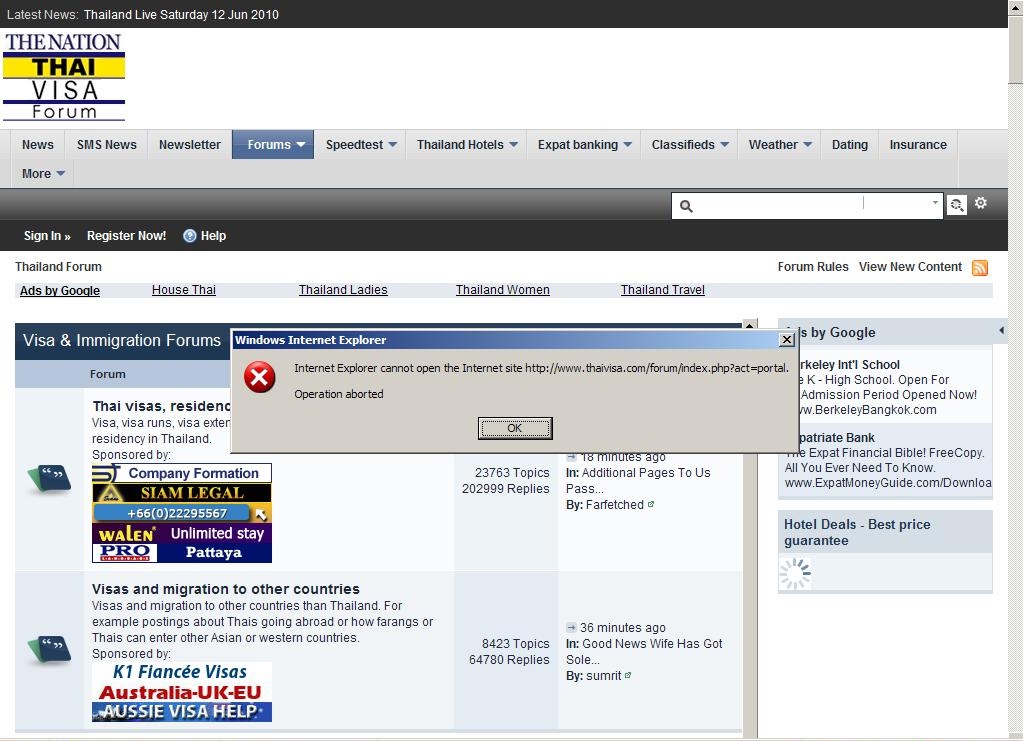Click the Walen Unlimited stay Pattaya banner
This screenshot has height=741, width=1023.
coord(182,543)
